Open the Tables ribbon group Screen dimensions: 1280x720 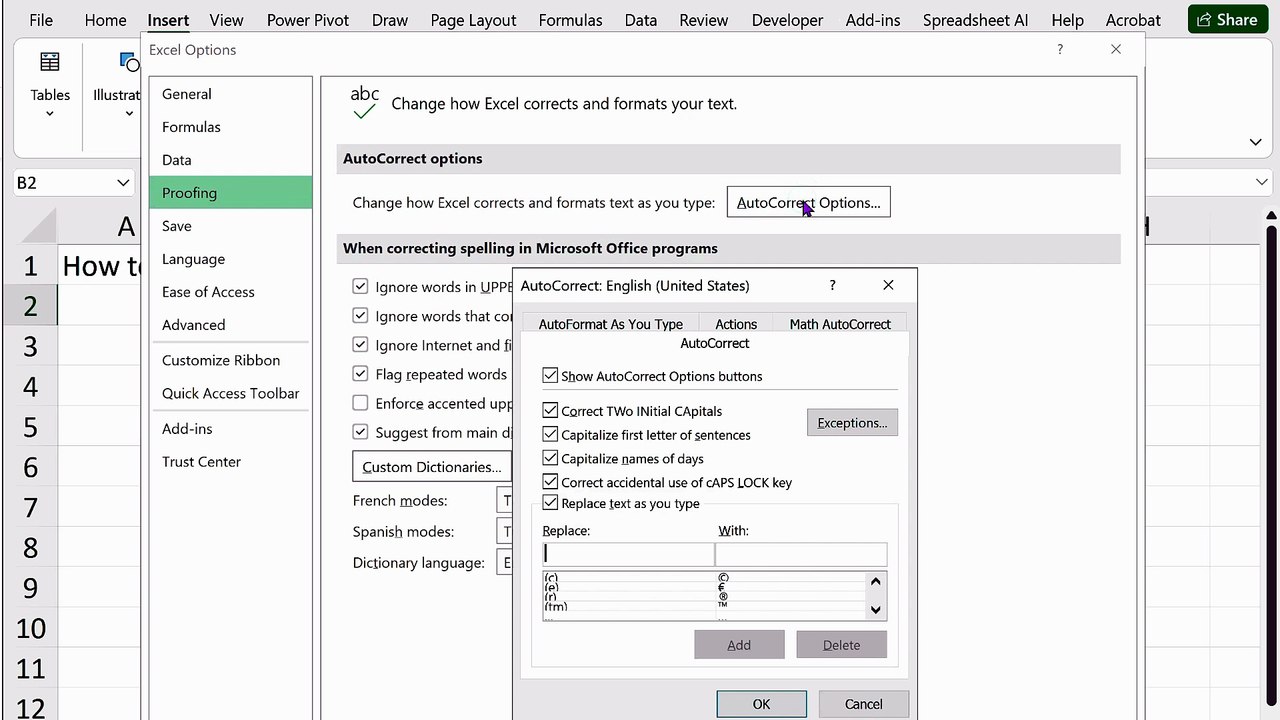point(49,85)
